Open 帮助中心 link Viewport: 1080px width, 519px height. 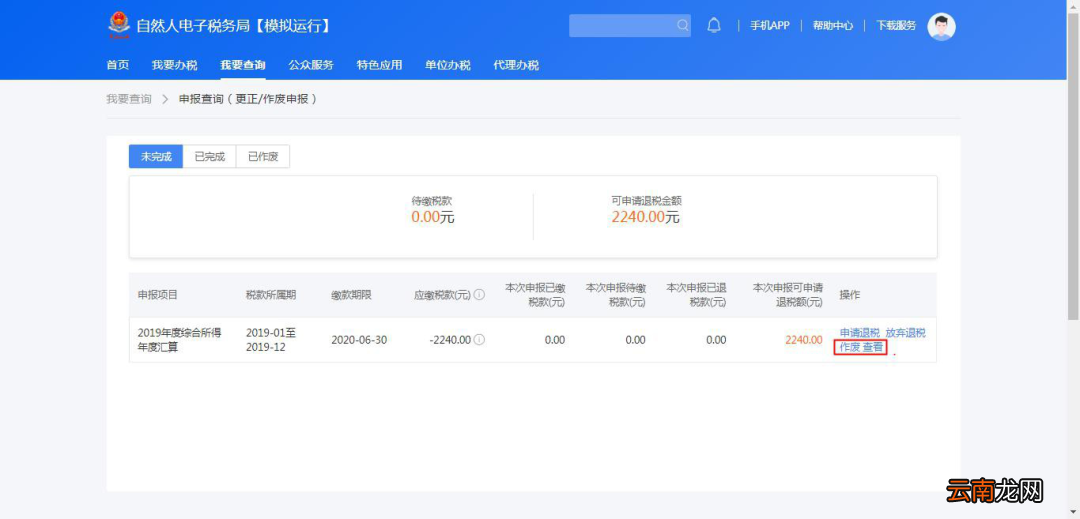(833, 25)
